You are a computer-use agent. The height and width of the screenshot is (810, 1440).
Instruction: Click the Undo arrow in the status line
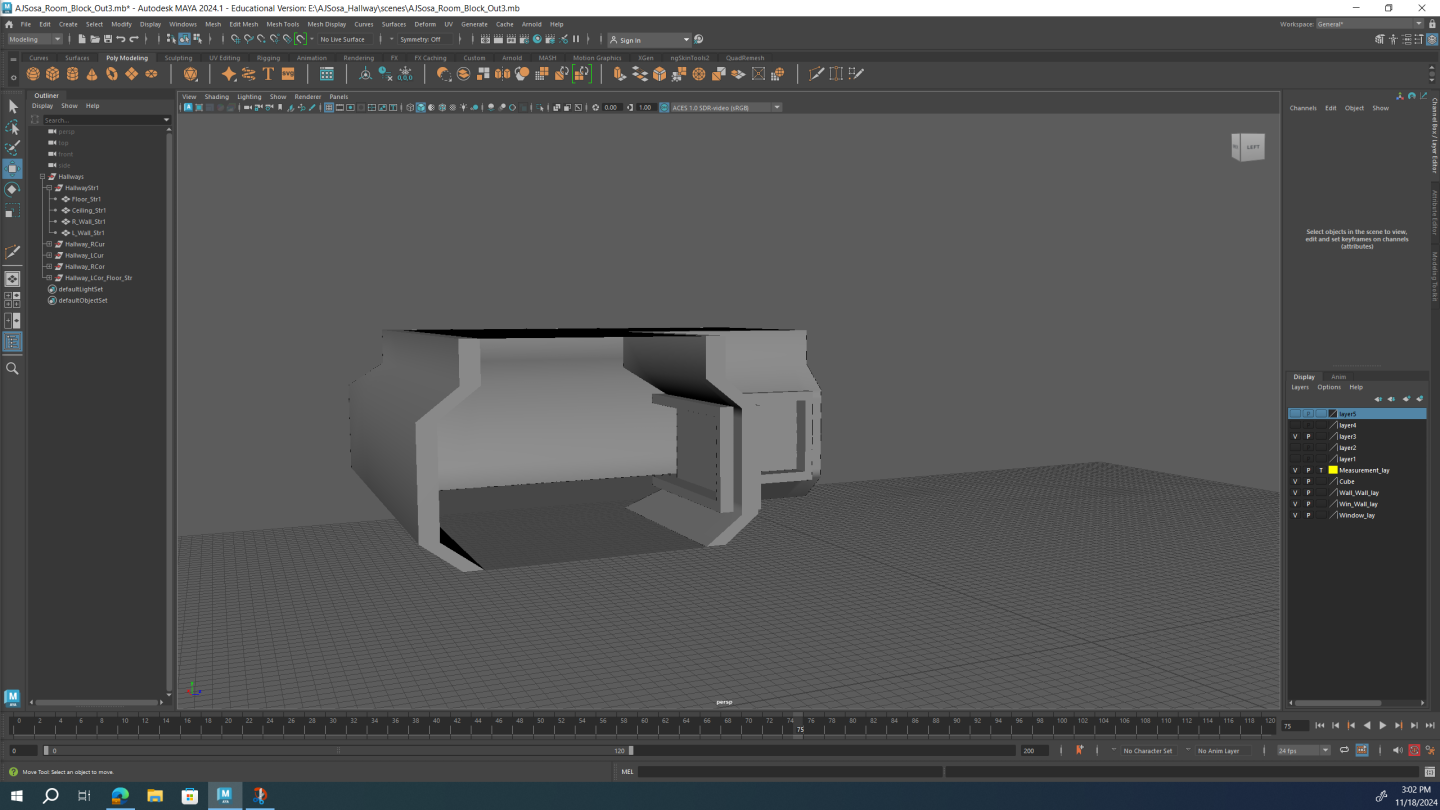[x=121, y=39]
